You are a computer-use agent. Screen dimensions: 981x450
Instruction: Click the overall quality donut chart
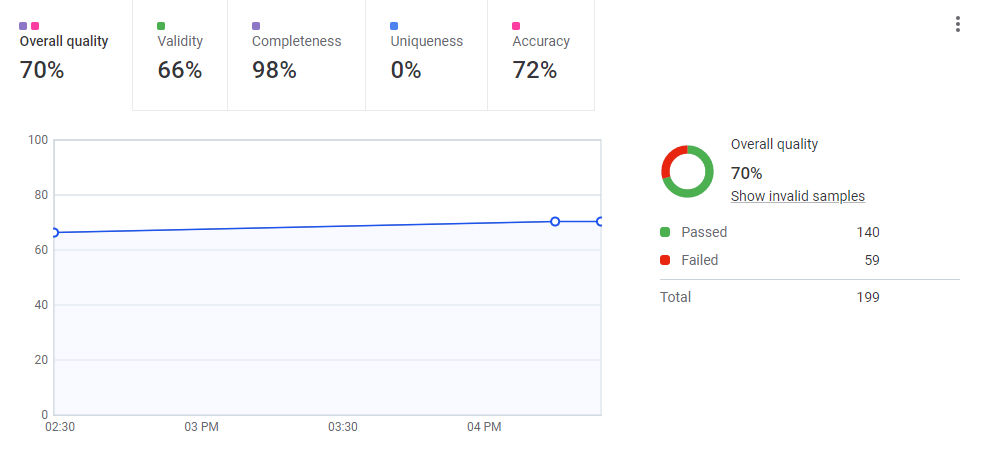[x=687, y=171]
